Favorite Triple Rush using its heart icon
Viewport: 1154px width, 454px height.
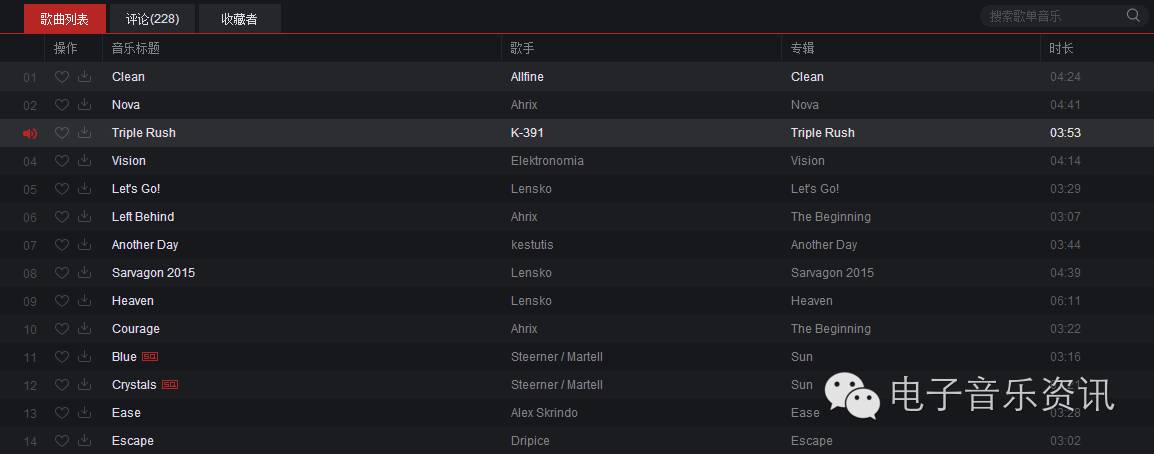pyautogui.click(x=62, y=132)
